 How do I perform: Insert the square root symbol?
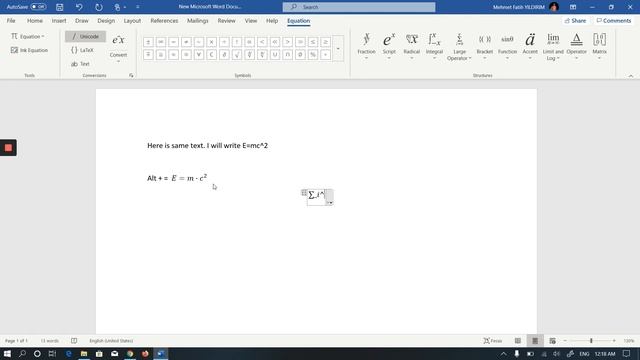[237, 55]
